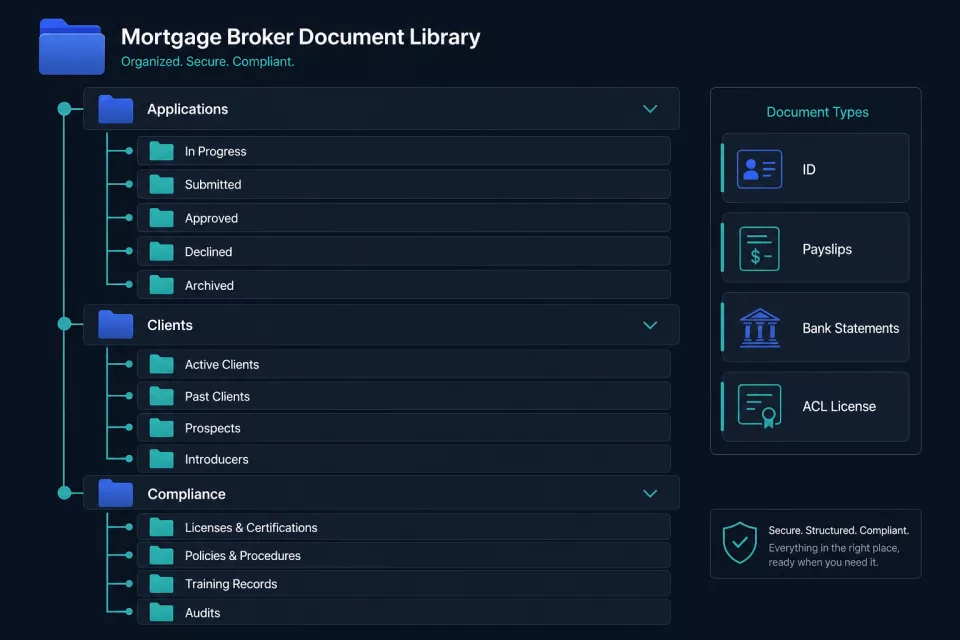Click the Organized. Secure. Compliant. tagline
The width and height of the screenshot is (960, 640).
click(x=208, y=62)
